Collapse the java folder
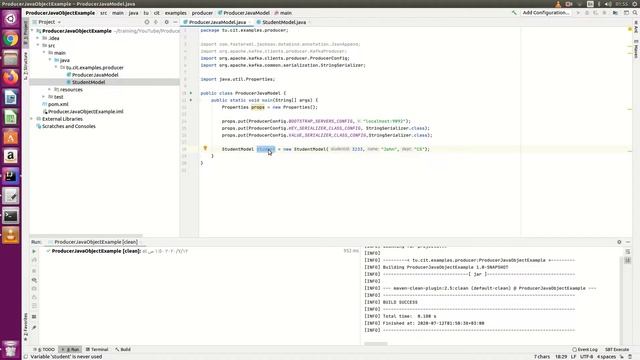This screenshot has height=360, width=640. click(x=50, y=60)
